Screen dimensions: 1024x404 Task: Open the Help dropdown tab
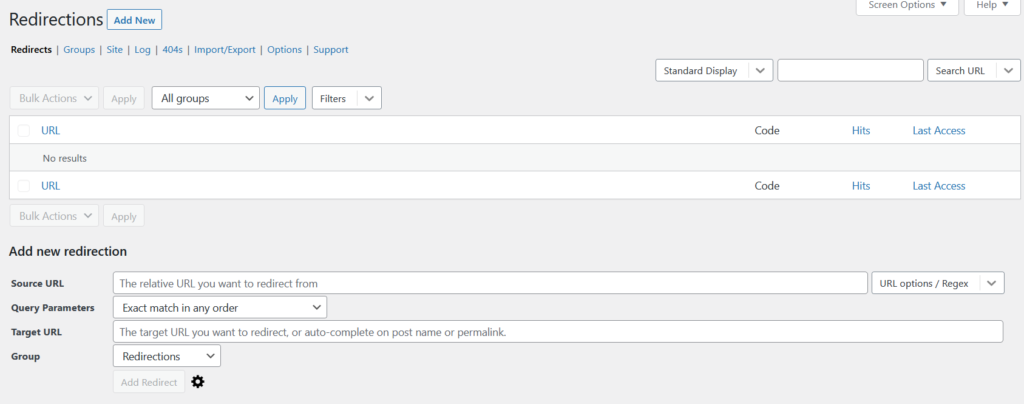[x=992, y=5]
